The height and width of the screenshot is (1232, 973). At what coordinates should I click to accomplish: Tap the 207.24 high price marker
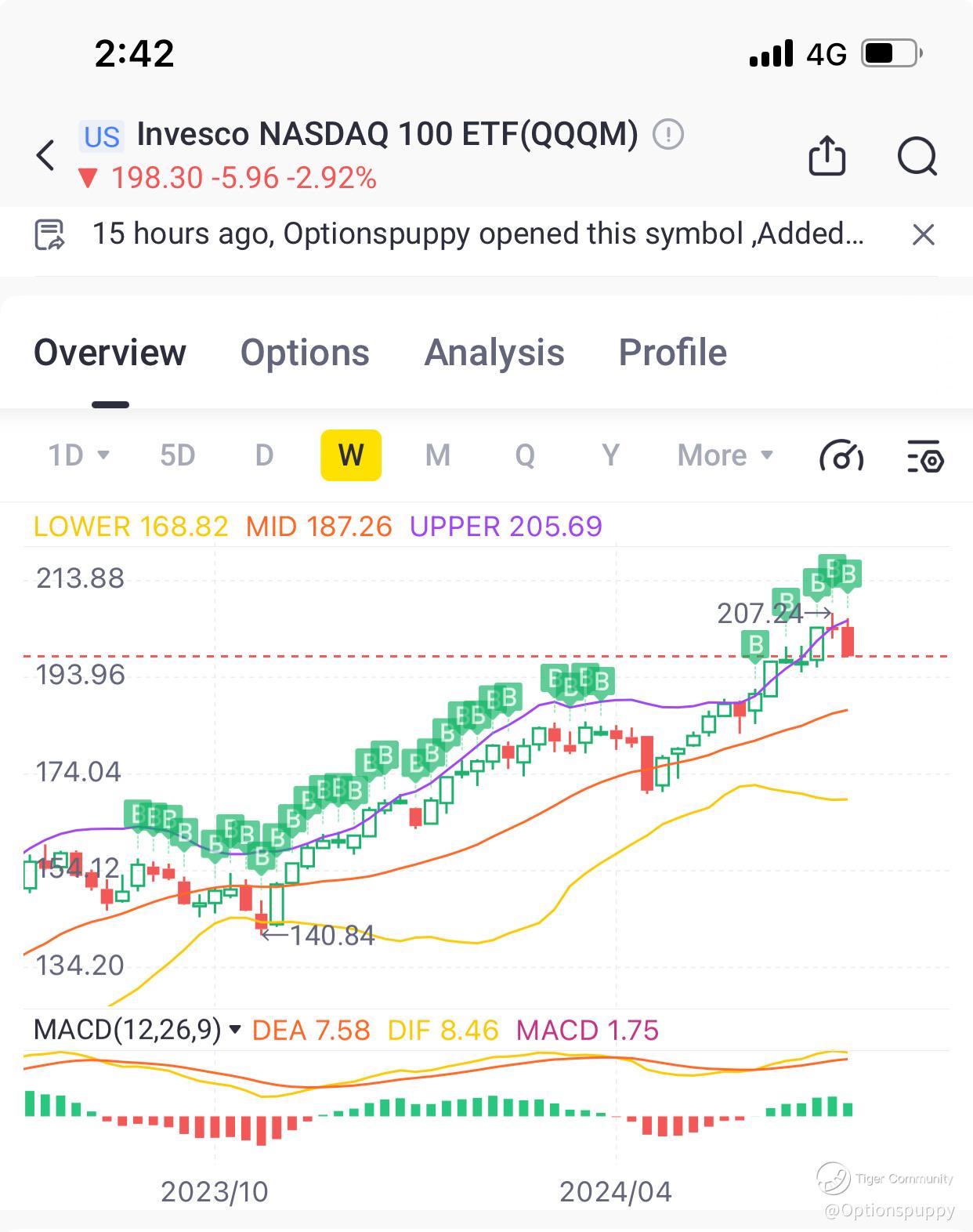[x=774, y=613]
